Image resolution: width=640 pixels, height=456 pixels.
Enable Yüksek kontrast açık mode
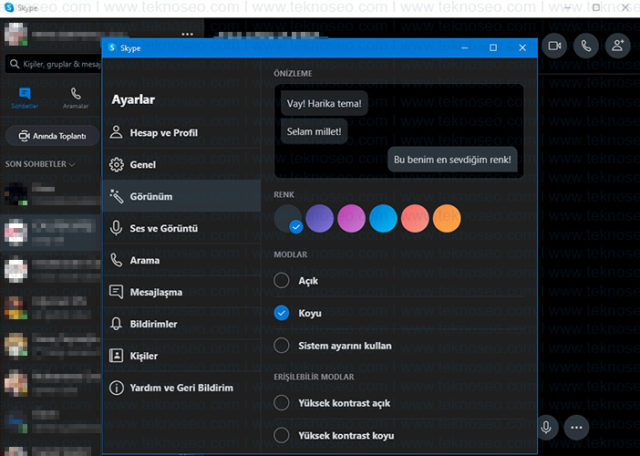click(x=282, y=403)
